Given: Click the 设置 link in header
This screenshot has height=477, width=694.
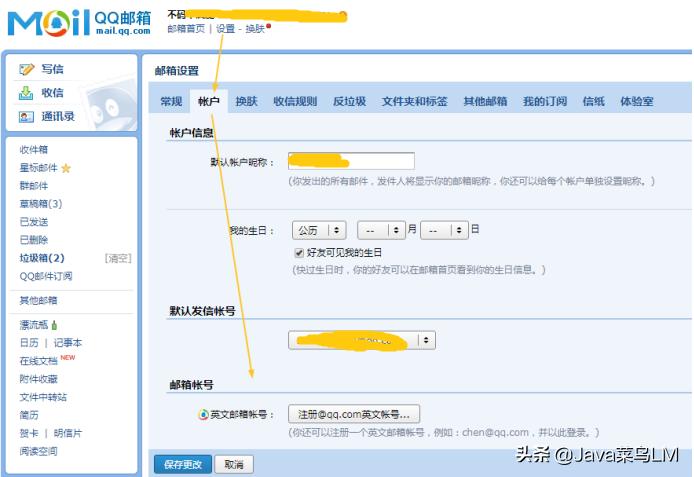Looking at the screenshot, I should (x=225, y=29).
